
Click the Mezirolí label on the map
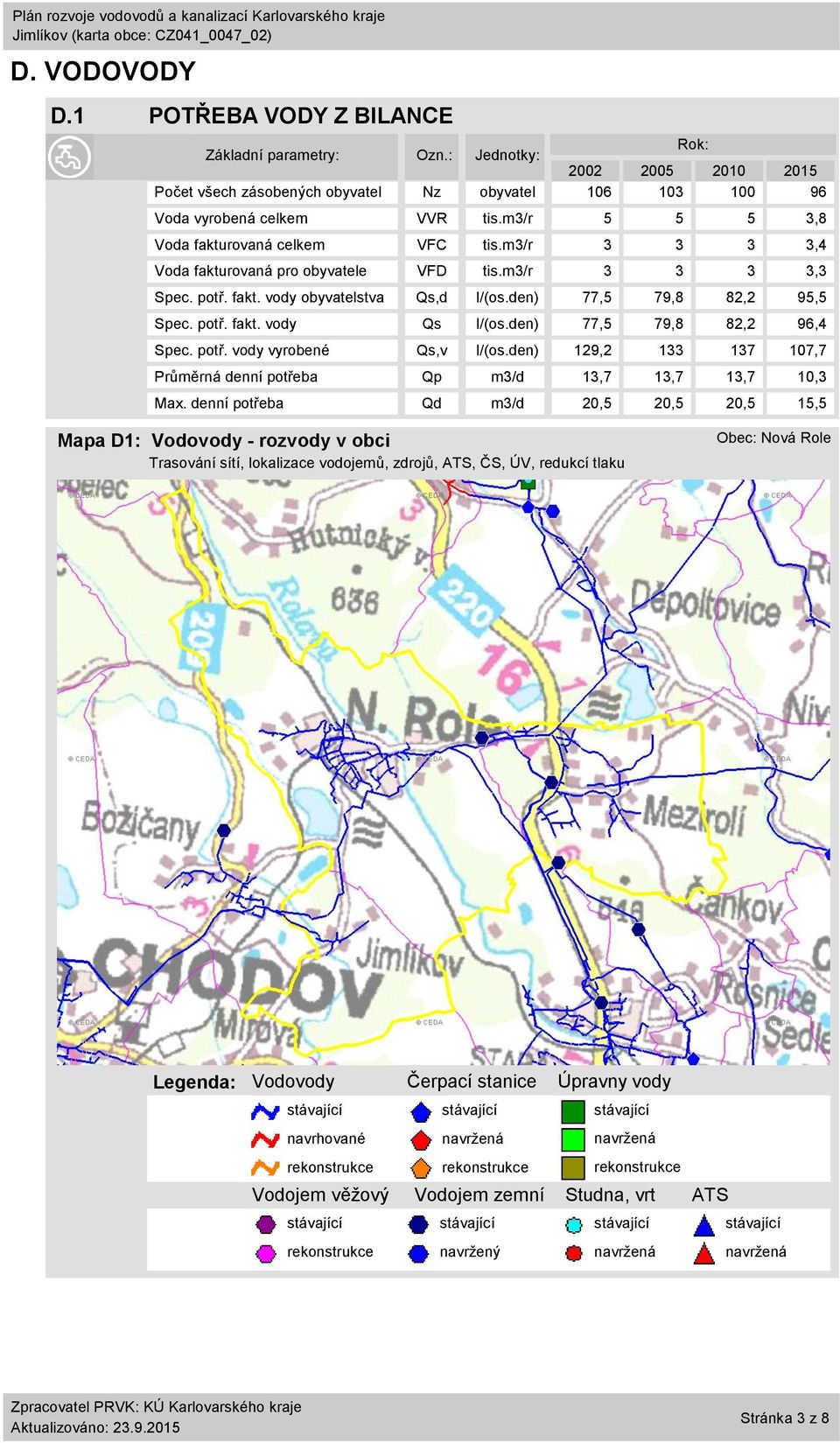coord(694,815)
